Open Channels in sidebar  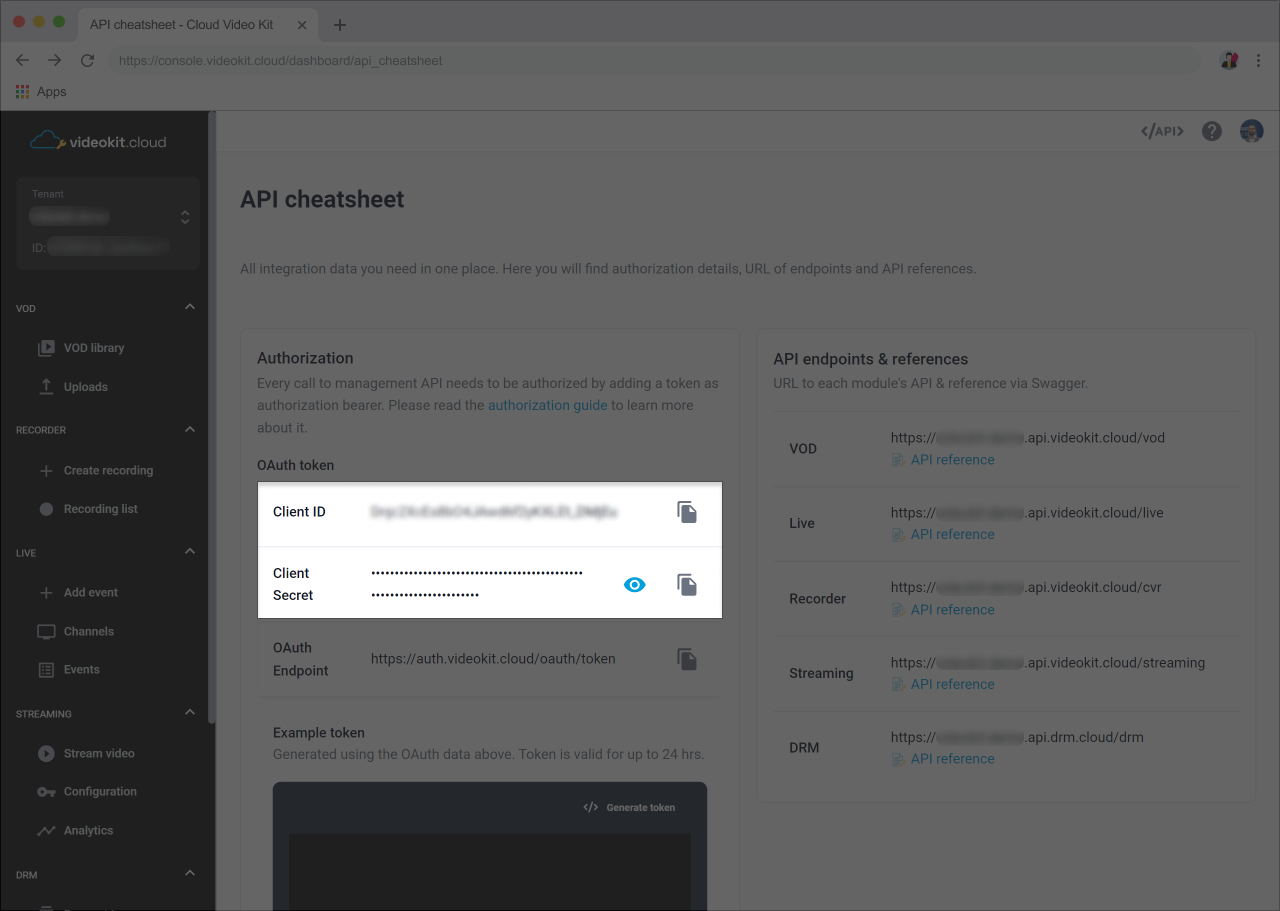(76, 631)
